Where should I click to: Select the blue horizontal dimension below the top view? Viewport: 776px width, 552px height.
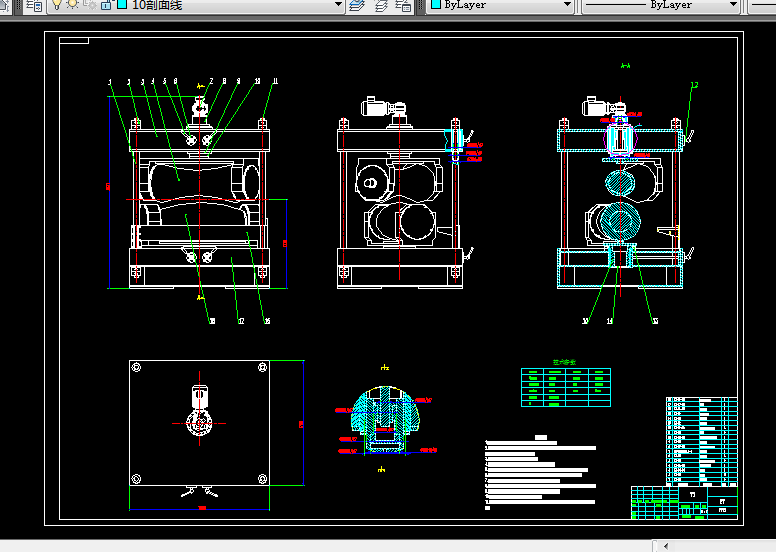tap(199, 508)
